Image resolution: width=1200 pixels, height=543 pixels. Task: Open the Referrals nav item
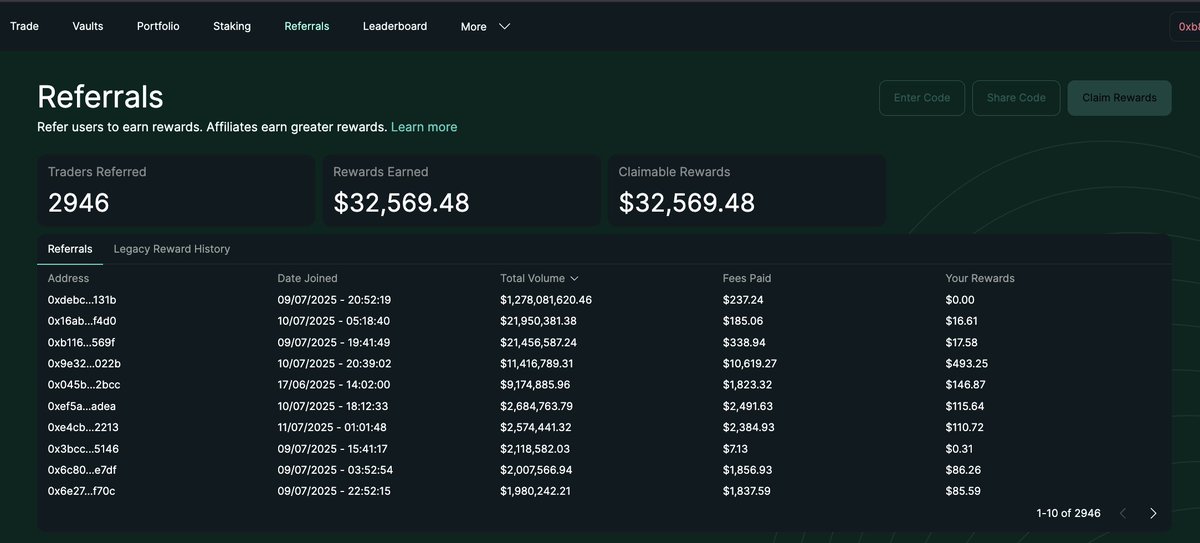(307, 26)
